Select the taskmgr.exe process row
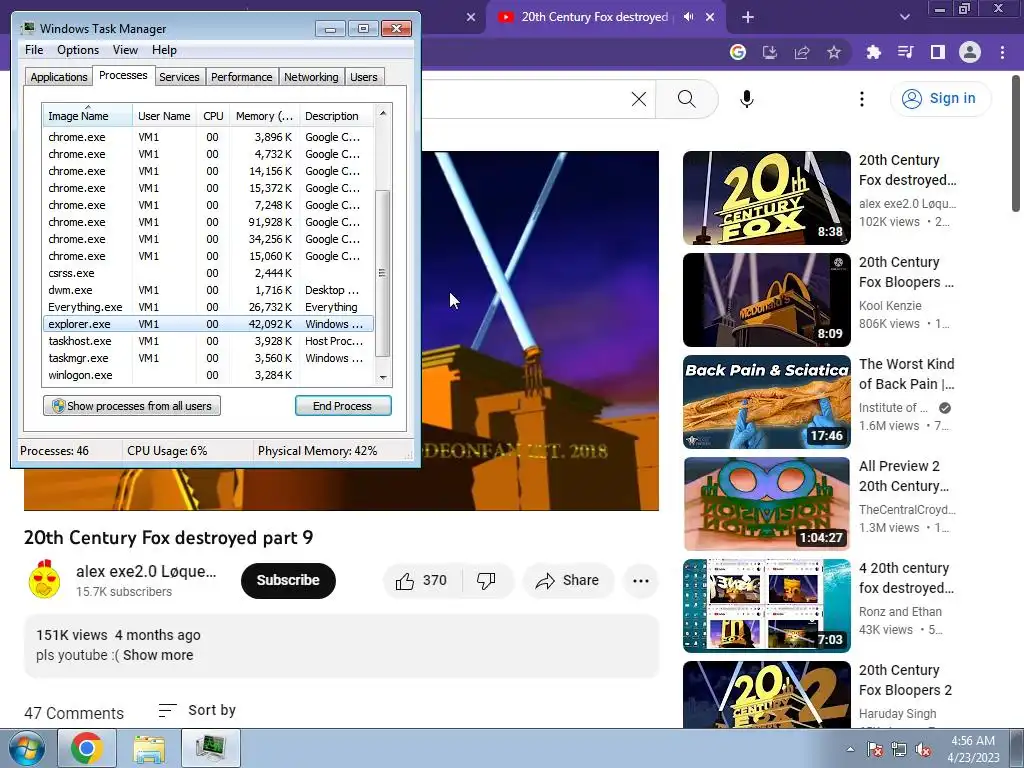 tap(208, 358)
